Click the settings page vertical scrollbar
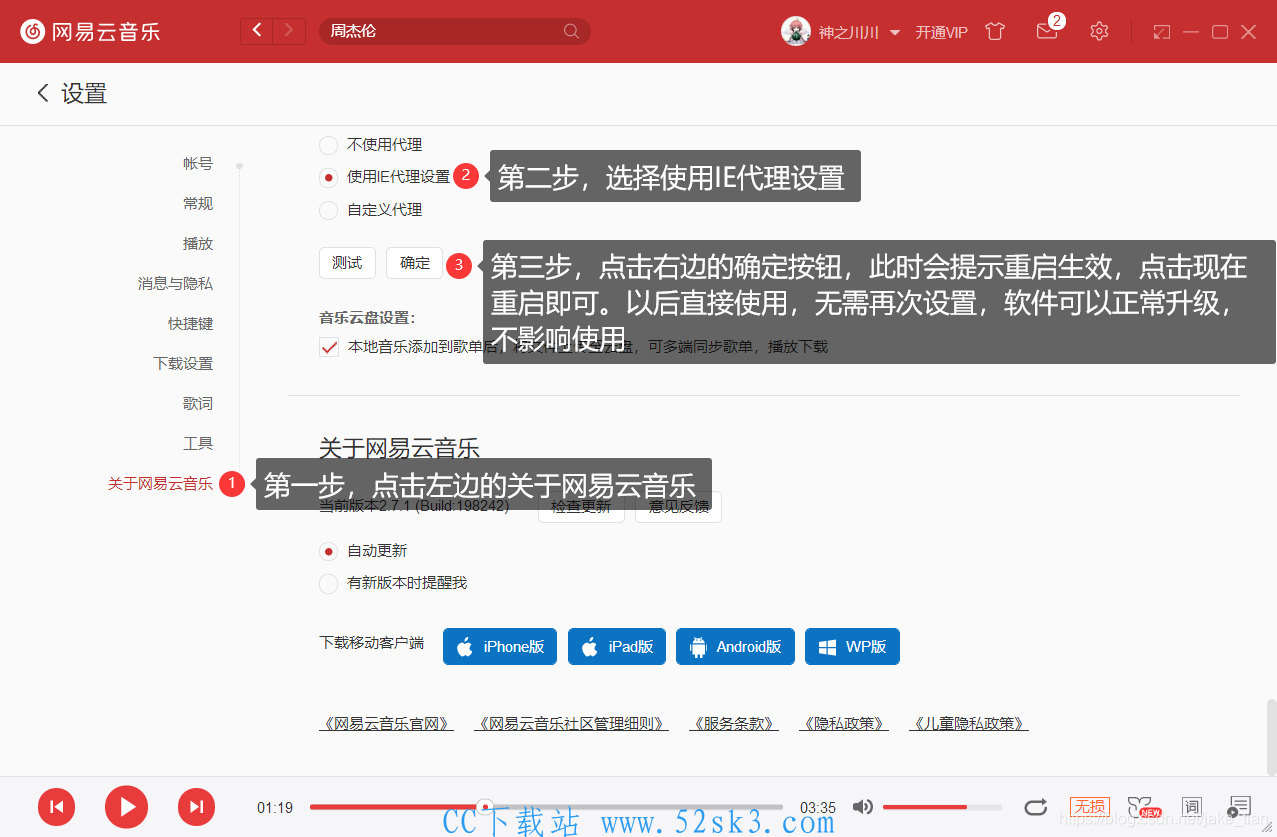This screenshot has height=837, width=1277. point(1270,737)
